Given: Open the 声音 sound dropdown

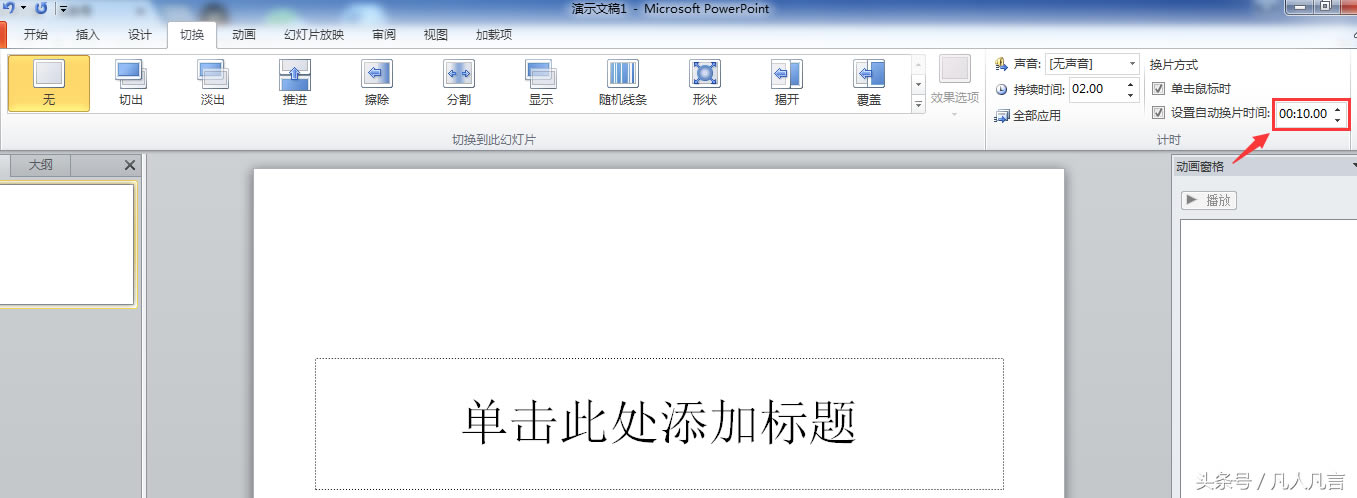Looking at the screenshot, I should tap(1132, 64).
